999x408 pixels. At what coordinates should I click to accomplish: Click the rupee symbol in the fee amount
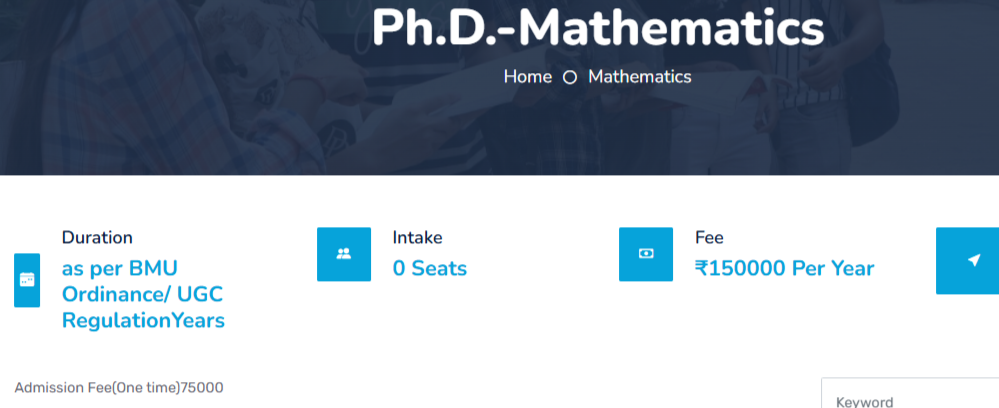701,268
